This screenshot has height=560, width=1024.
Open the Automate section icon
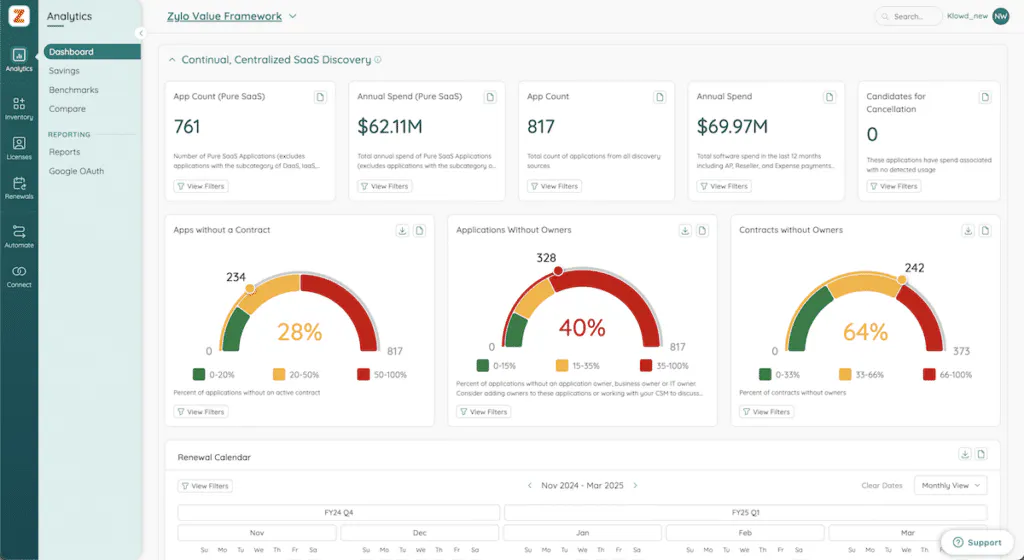point(19,236)
